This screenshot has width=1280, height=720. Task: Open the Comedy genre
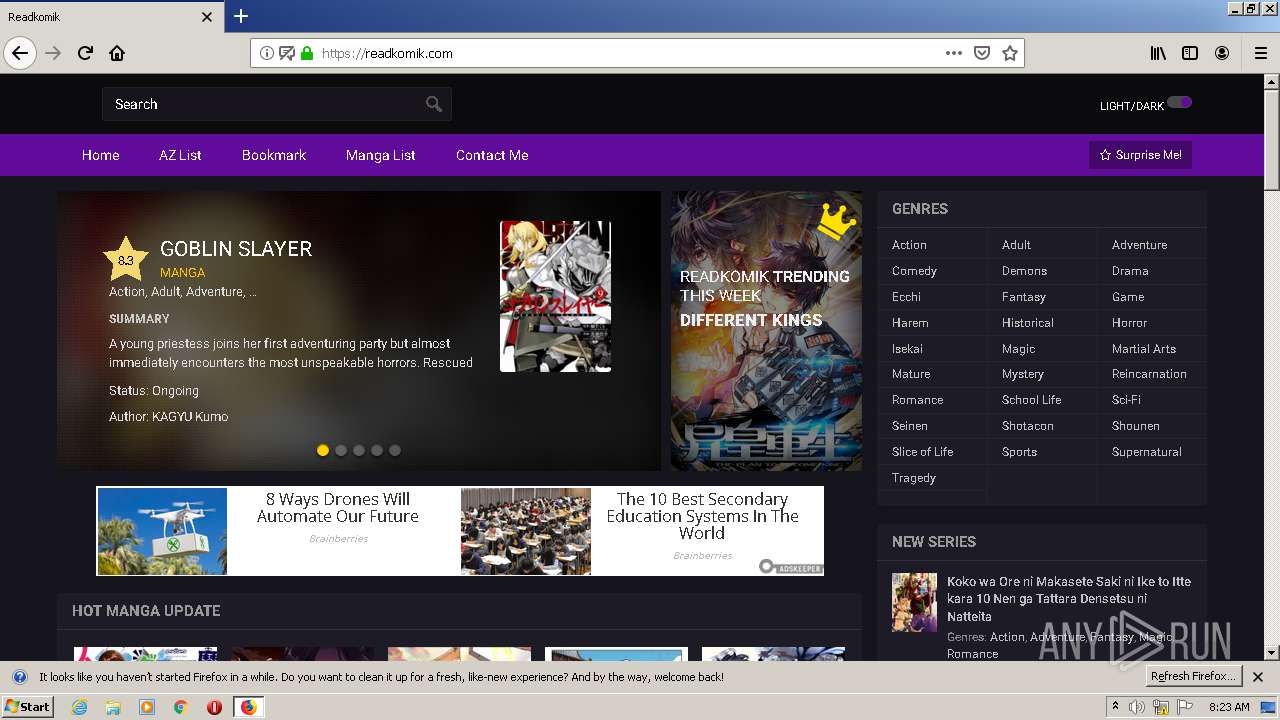coord(914,271)
